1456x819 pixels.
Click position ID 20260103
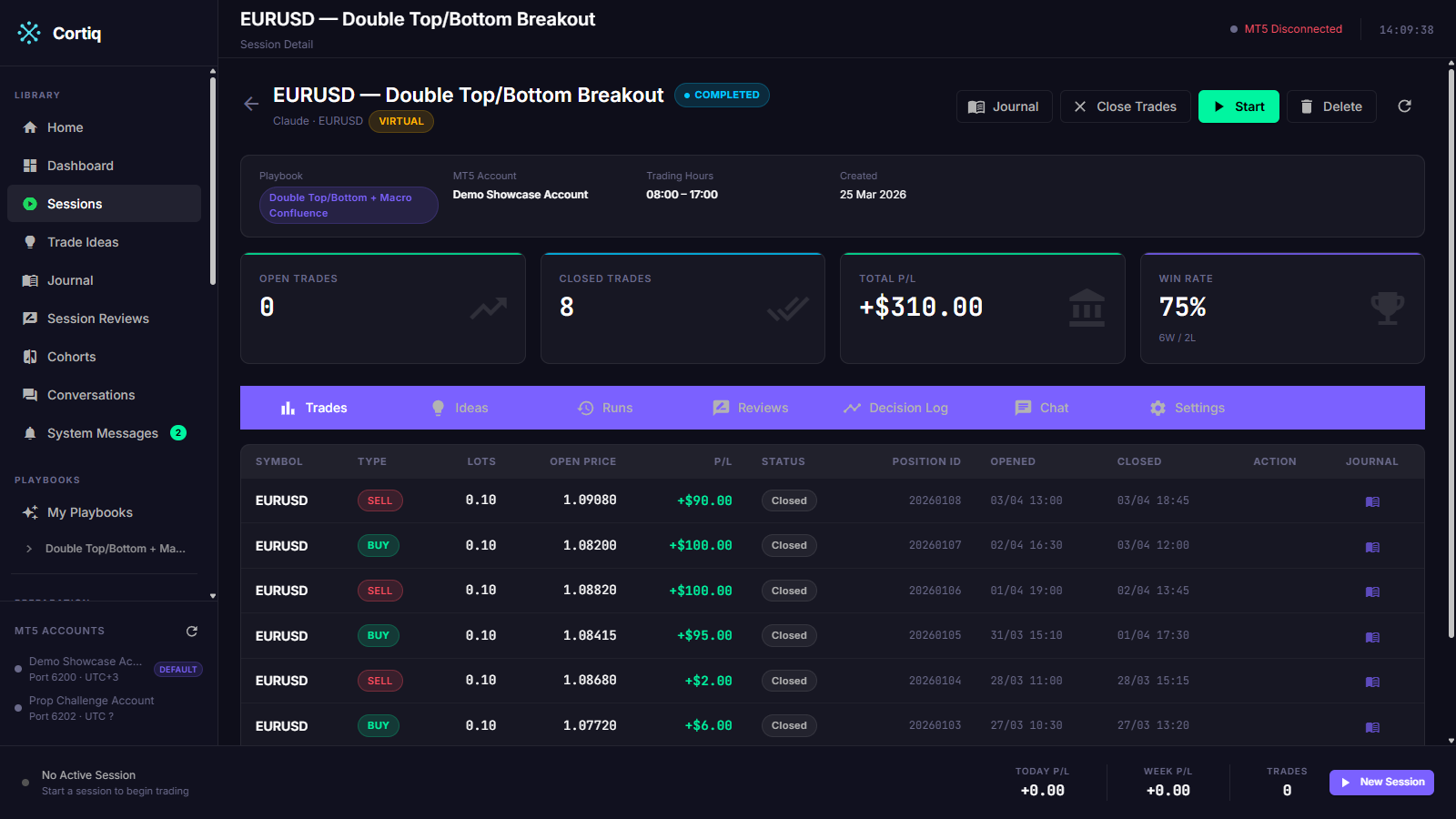935,725
